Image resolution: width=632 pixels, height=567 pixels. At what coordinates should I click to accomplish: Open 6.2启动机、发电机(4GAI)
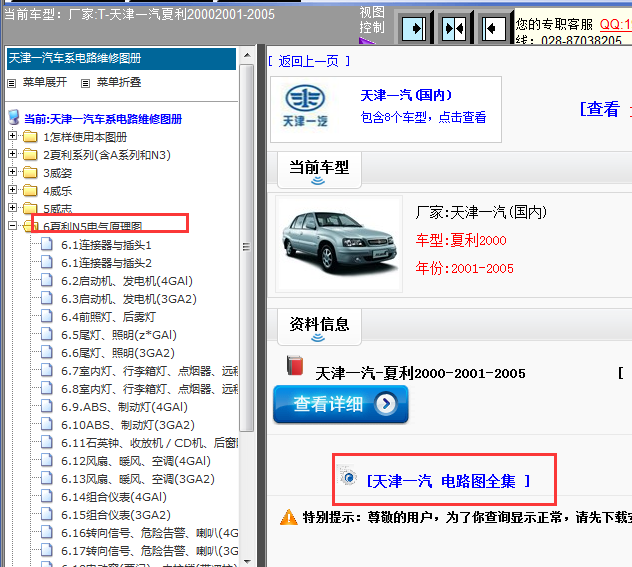click(x=127, y=281)
